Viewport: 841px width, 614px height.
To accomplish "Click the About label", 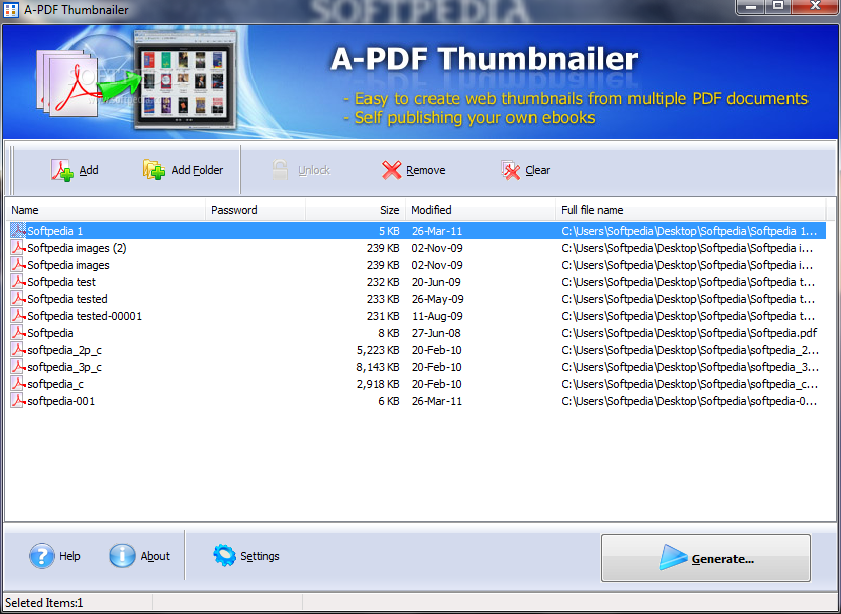I will 155,556.
